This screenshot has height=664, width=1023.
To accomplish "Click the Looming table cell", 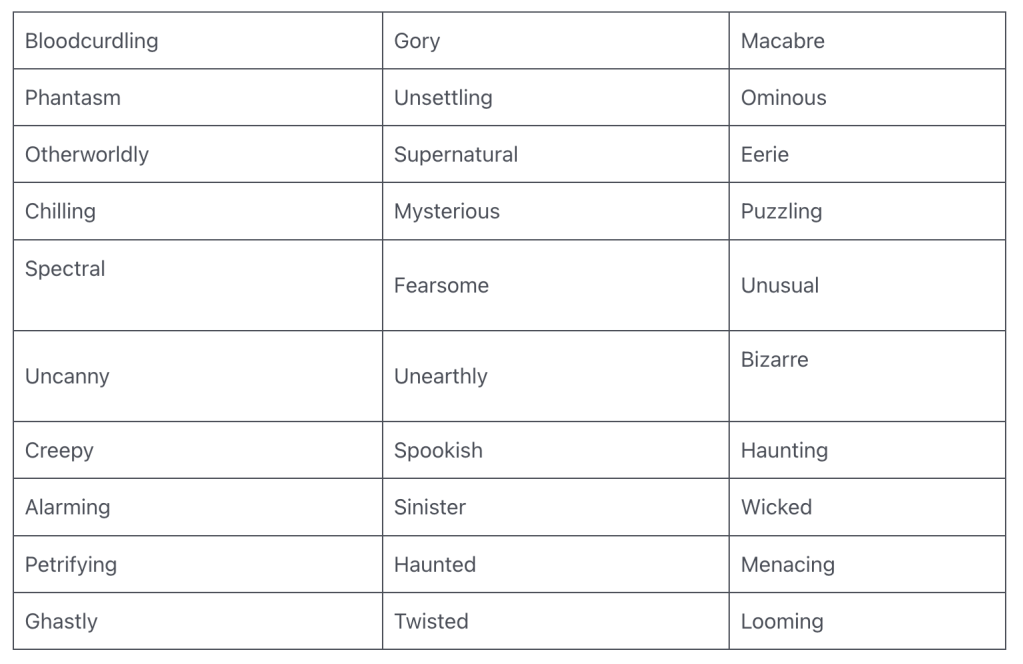I will [782, 622].
